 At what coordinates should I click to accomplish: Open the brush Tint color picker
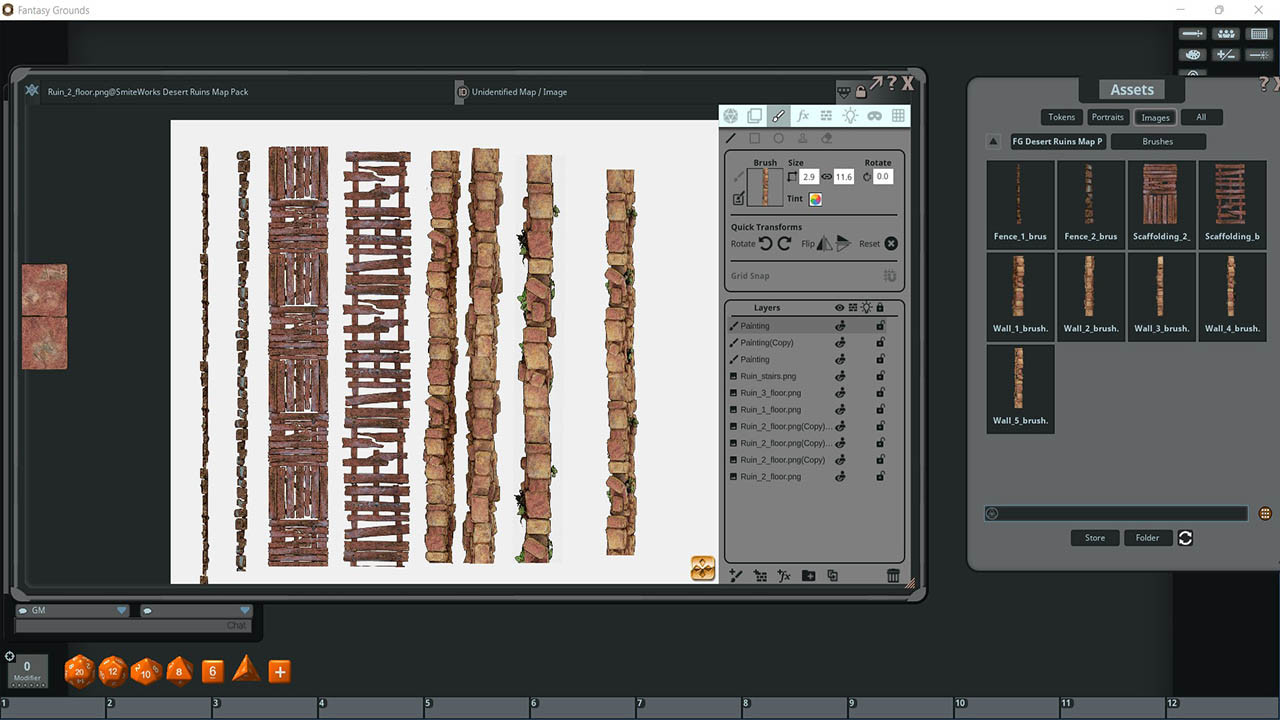point(814,199)
